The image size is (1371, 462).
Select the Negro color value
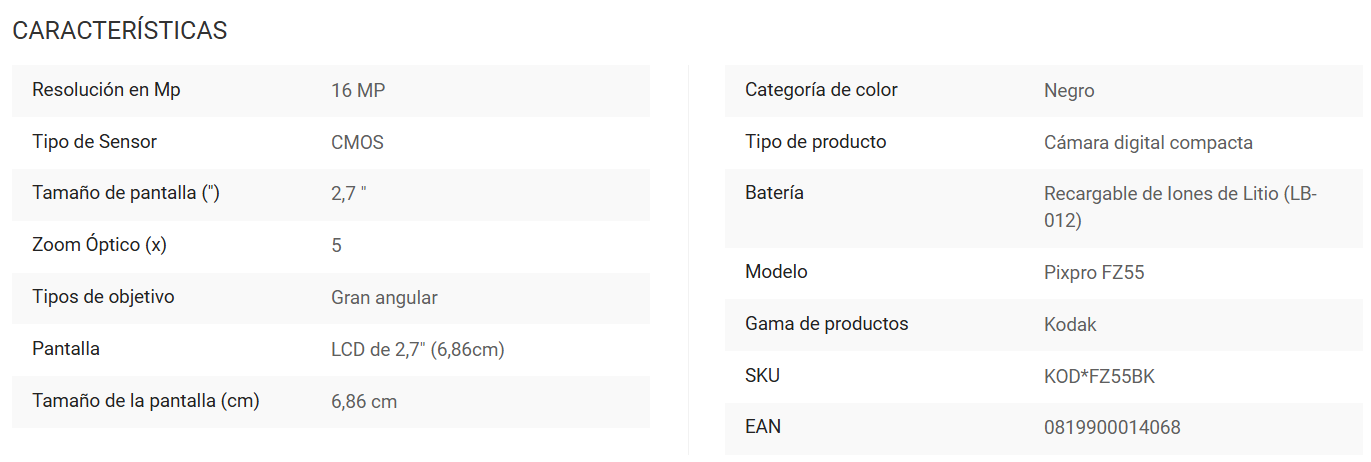[1069, 91]
